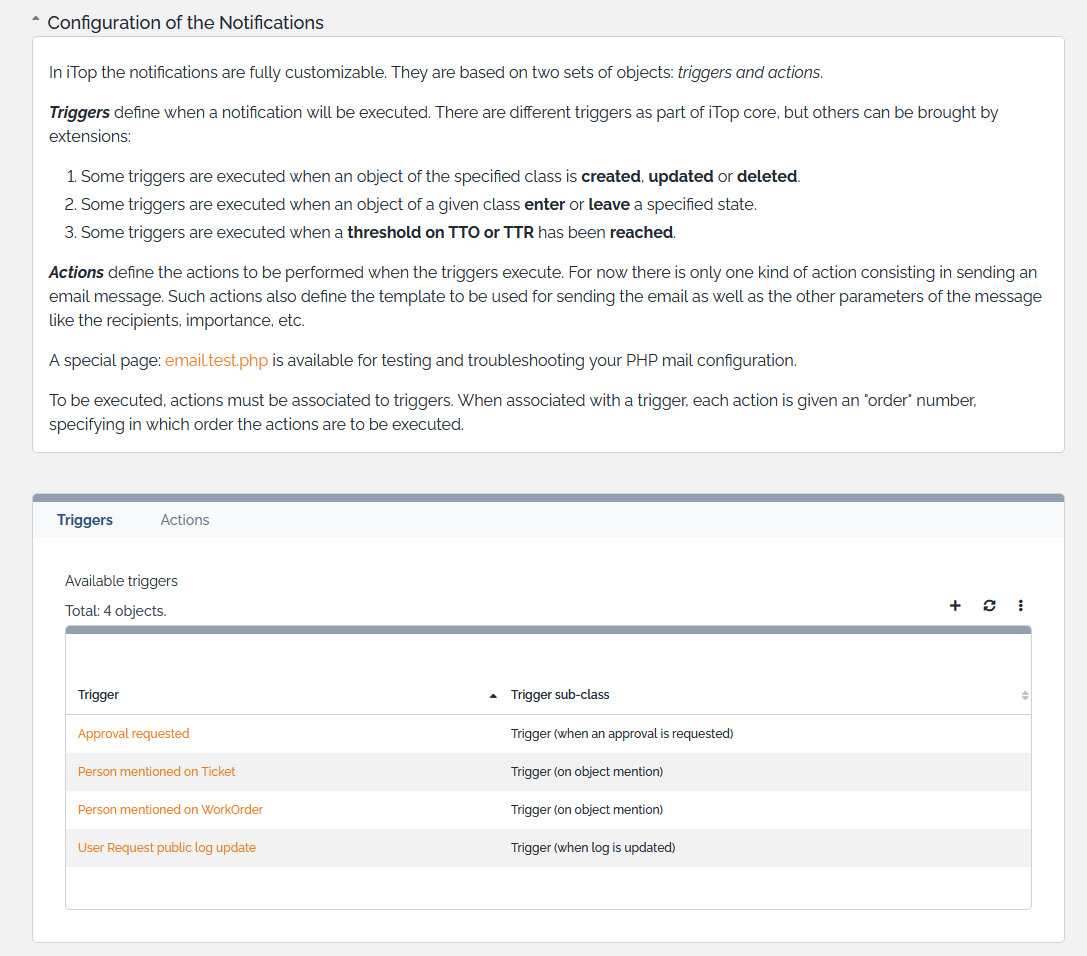1087x956 pixels.
Task: Click the Trigger column ascending sort arrow
Action: coord(493,696)
